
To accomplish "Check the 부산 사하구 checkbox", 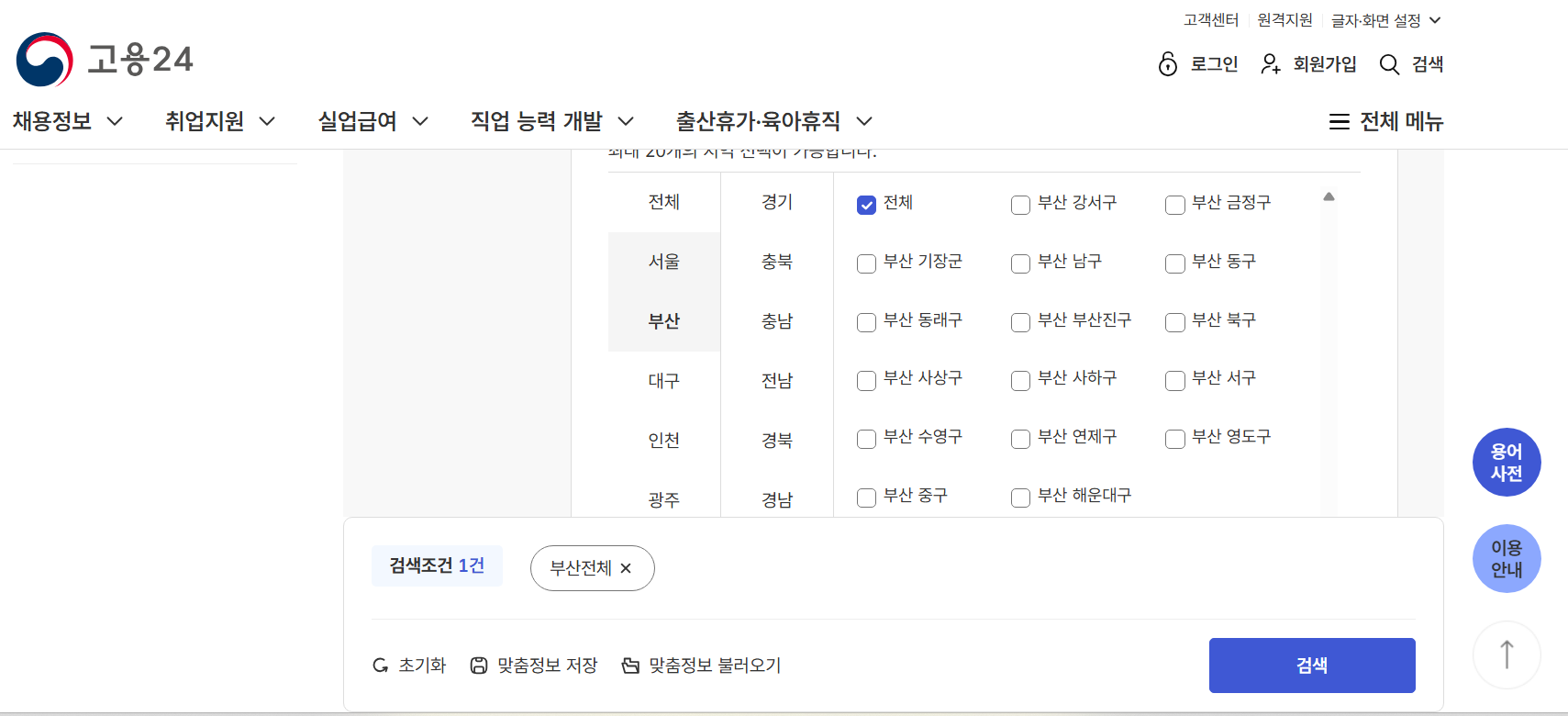I will [1020, 380].
